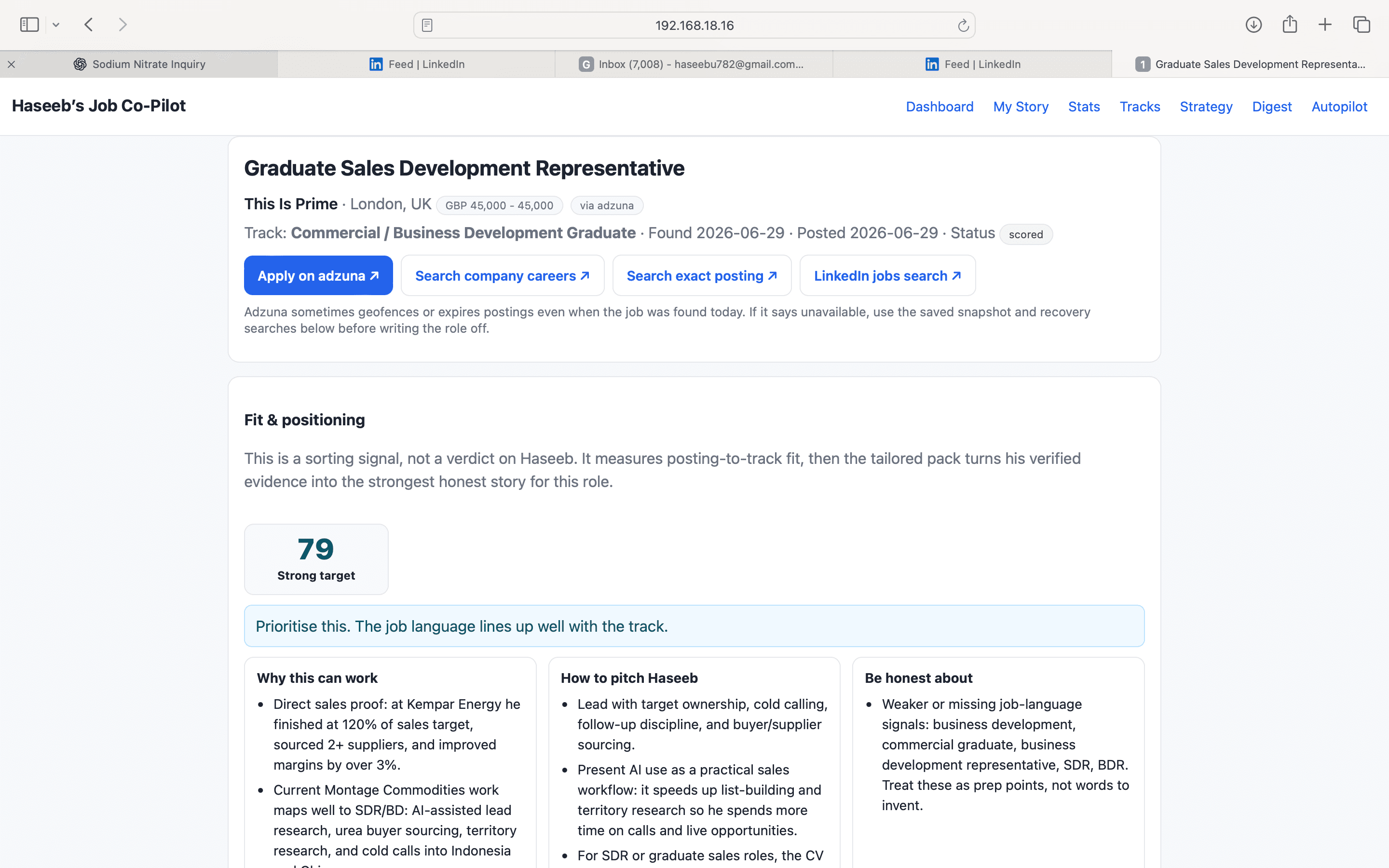The width and height of the screenshot is (1389, 868).
Task: Click the via adzuna source badge
Action: [607, 205]
